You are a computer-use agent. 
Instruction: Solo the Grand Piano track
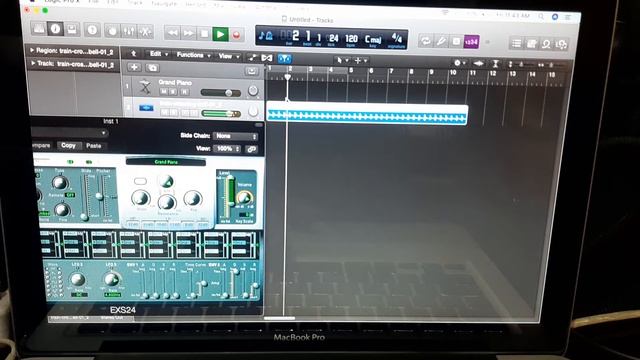point(173,92)
